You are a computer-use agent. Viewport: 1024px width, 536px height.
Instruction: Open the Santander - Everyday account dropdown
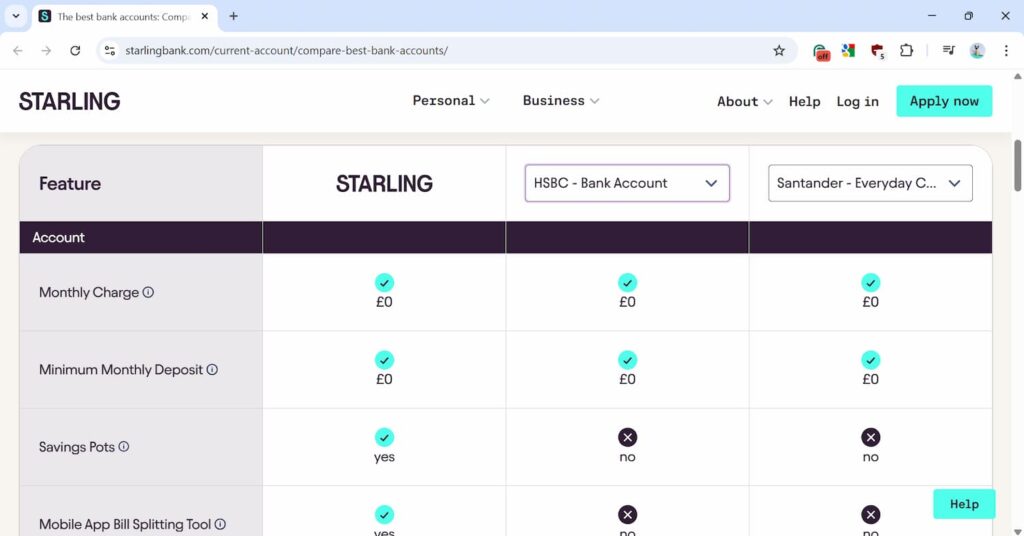coord(870,183)
